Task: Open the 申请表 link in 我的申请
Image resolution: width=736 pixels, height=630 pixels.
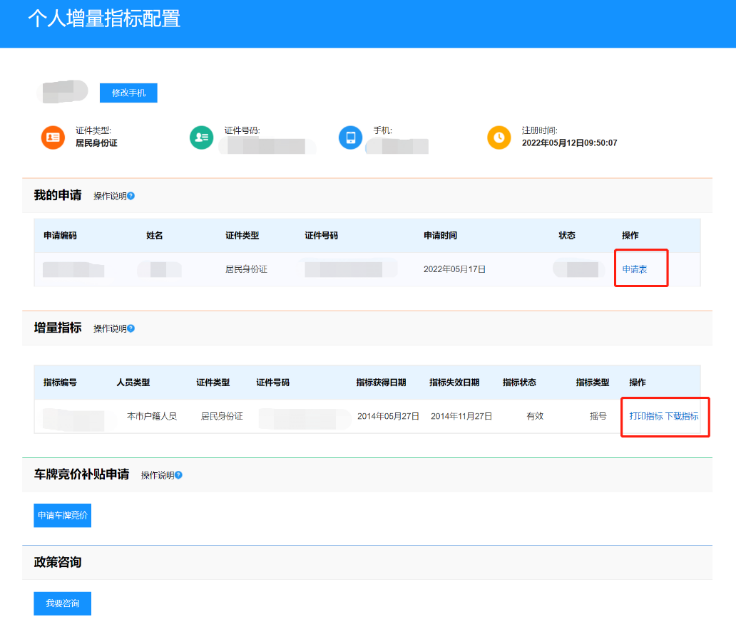Action: [635, 269]
